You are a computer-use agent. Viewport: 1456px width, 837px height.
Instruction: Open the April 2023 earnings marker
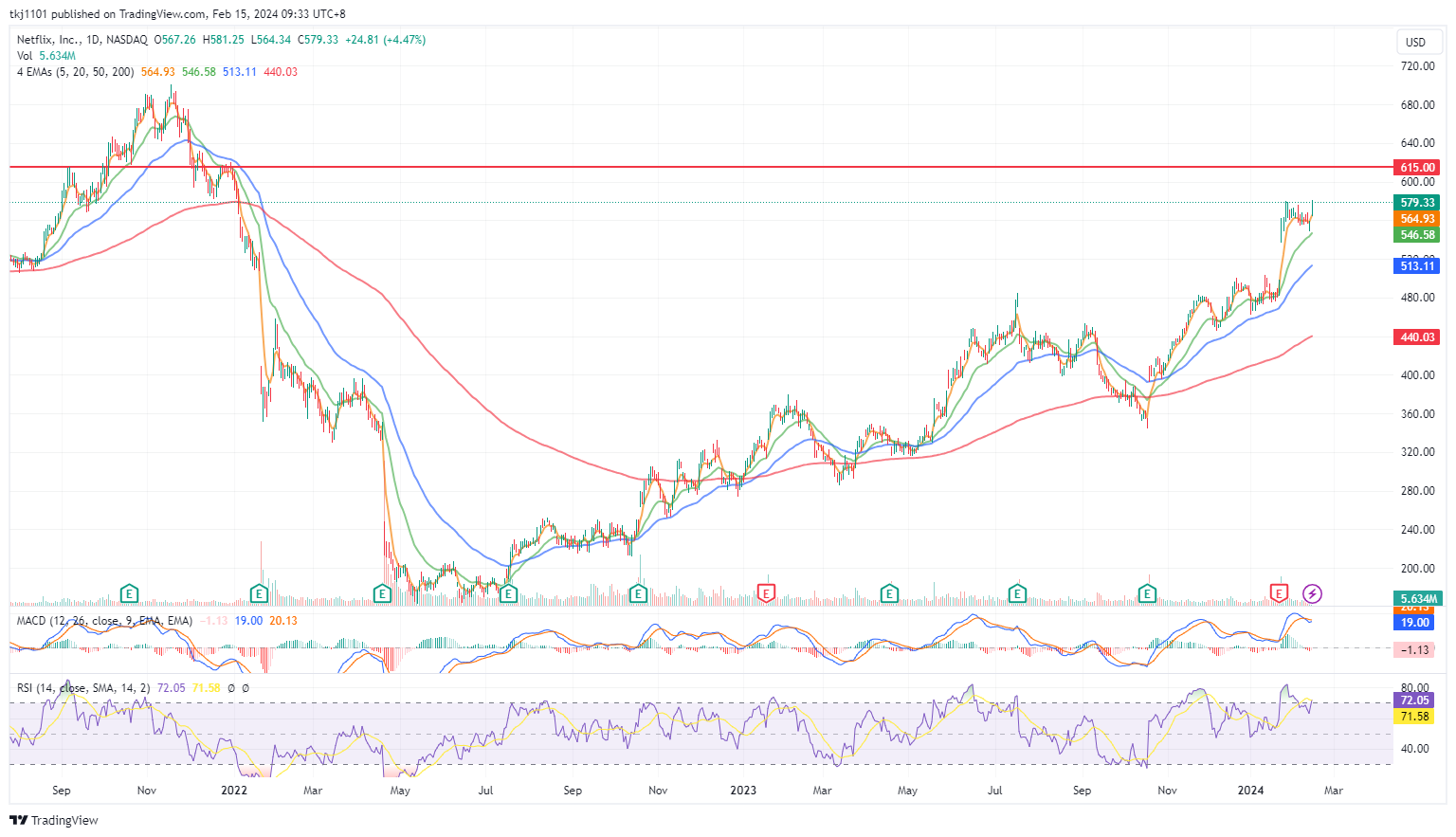coord(889,594)
